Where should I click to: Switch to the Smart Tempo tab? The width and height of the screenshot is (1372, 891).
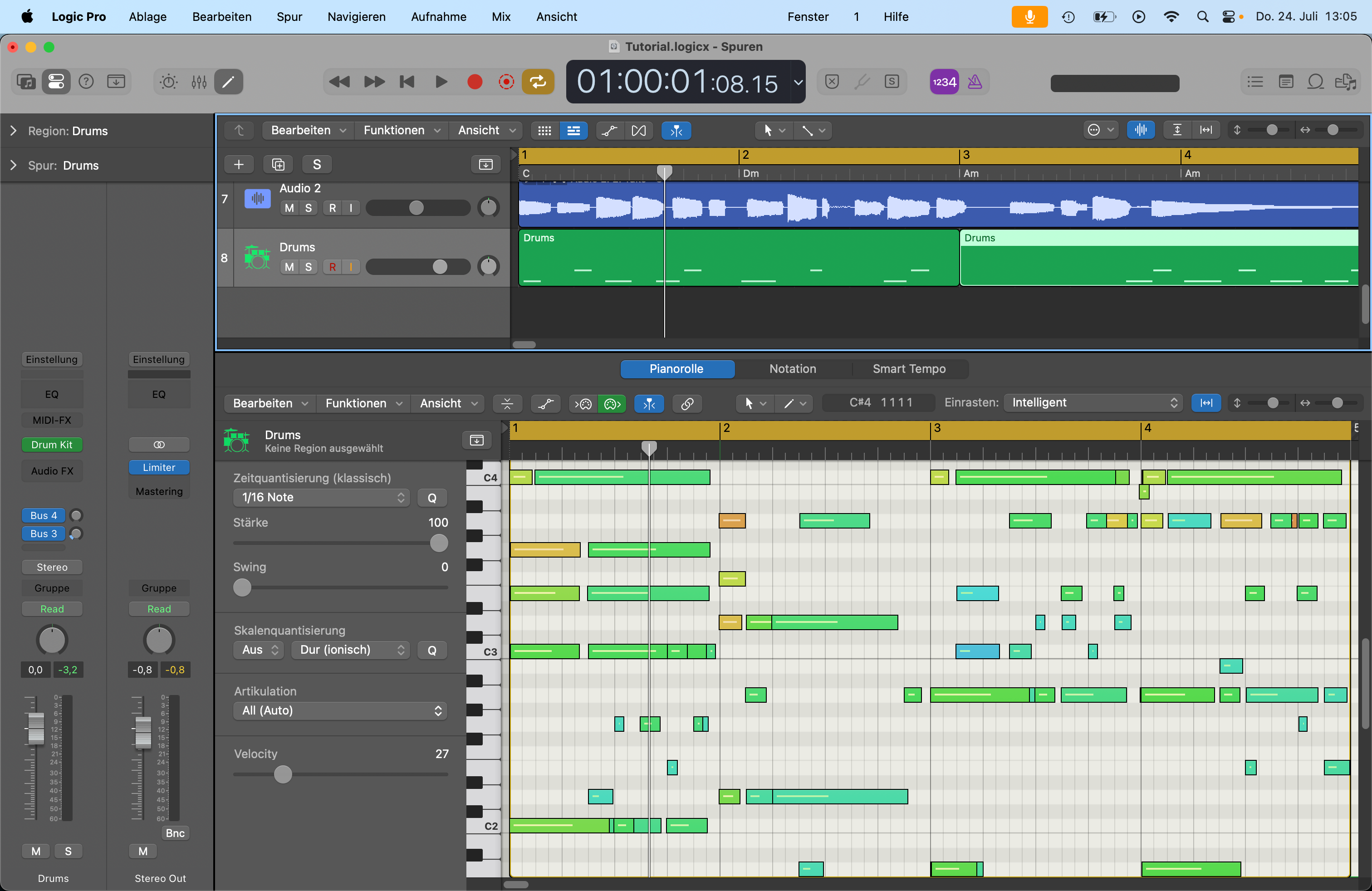pos(909,369)
